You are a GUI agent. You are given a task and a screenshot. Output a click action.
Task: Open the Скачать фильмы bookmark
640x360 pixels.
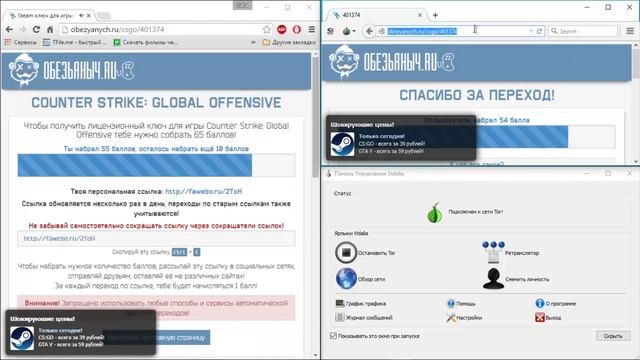pos(145,42)
